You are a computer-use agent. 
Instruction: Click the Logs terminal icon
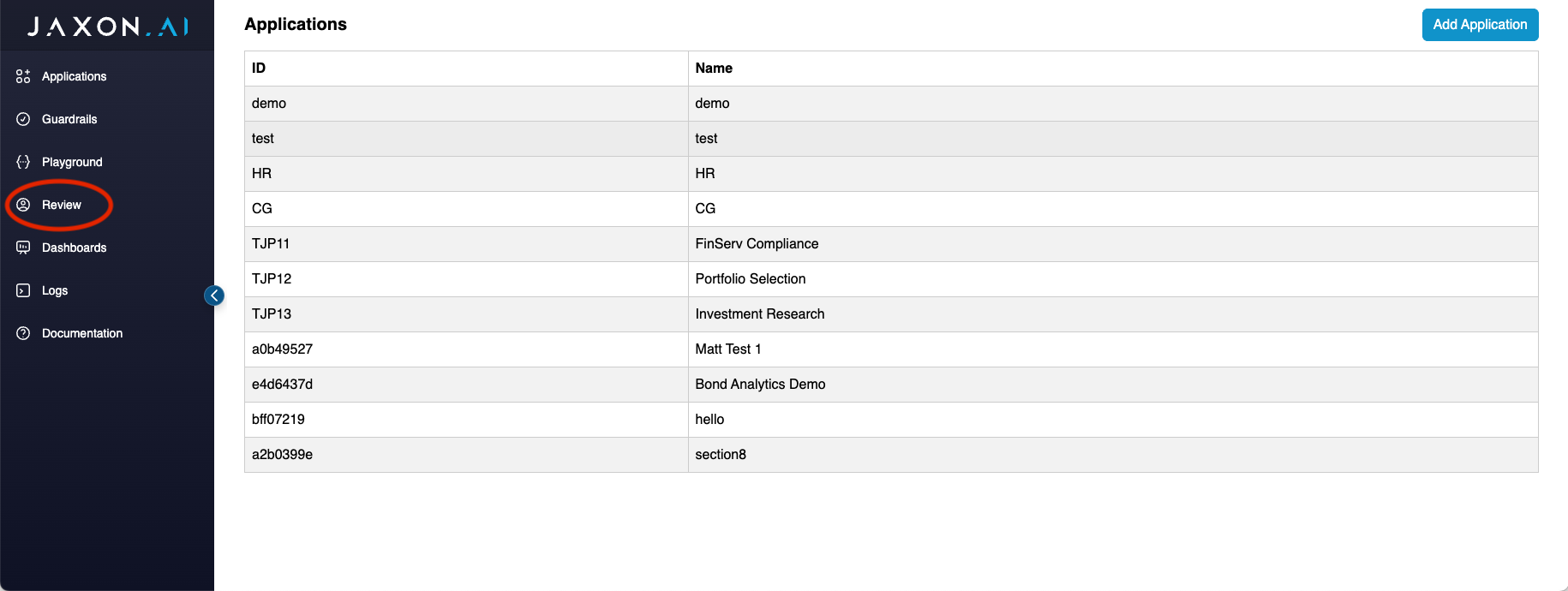pyautogui.click(x=23, y=290)
